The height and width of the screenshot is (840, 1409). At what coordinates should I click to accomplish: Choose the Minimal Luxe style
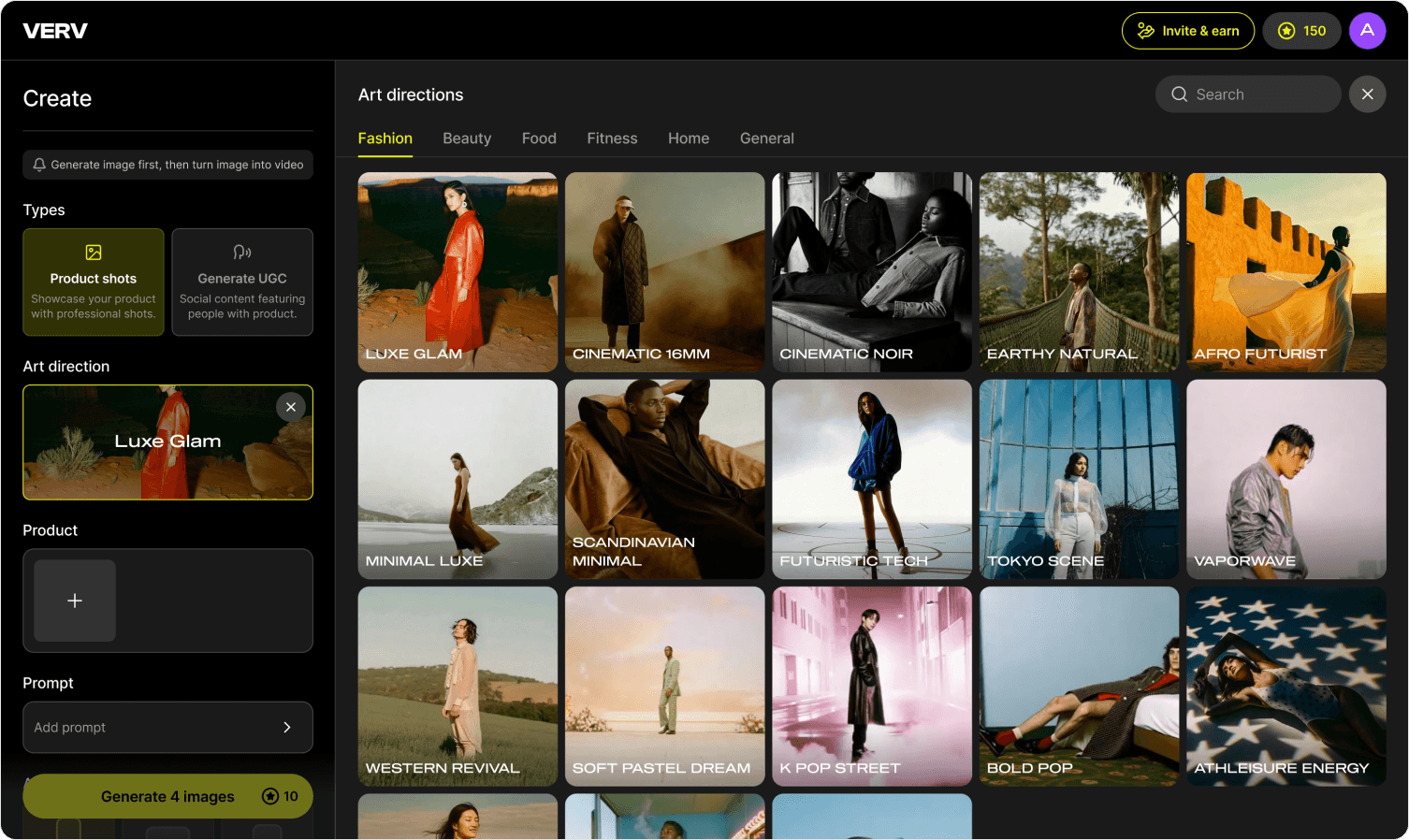click(x=458, y=479)
